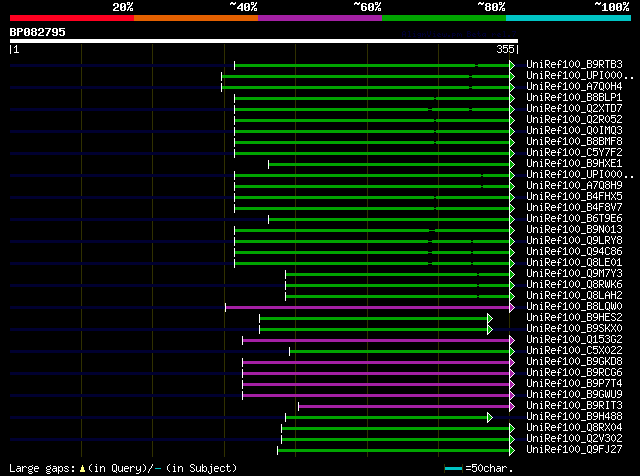This screenshot has width=640, height=476.
Task: Click the arrowhead ending the B9SKX0 alignment
Action: click(x=490, y=329)
